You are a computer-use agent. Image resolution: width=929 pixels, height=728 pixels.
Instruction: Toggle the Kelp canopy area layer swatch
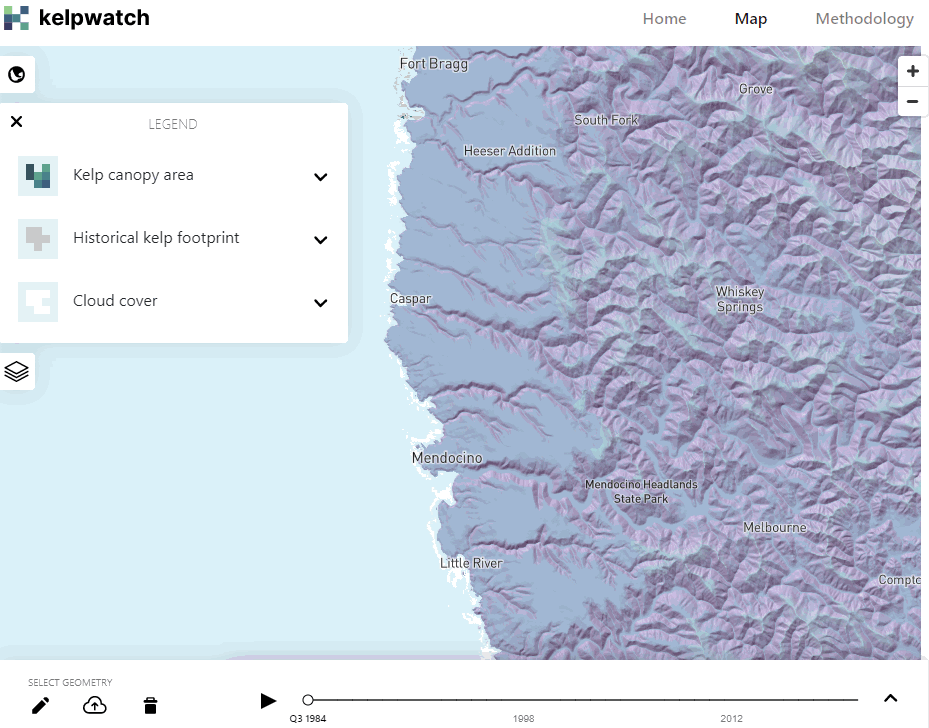tap(38, 175)
